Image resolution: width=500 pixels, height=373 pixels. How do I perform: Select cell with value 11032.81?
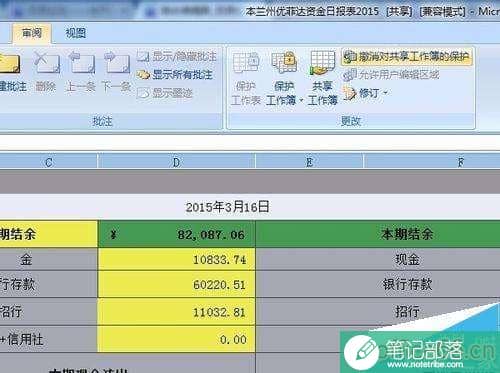[x=177, y=312]
